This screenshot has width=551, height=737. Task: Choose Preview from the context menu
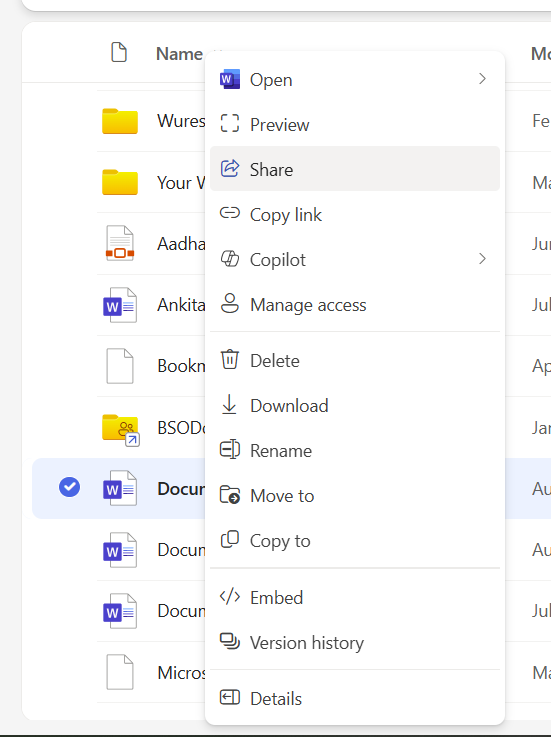tap(355, 124)
